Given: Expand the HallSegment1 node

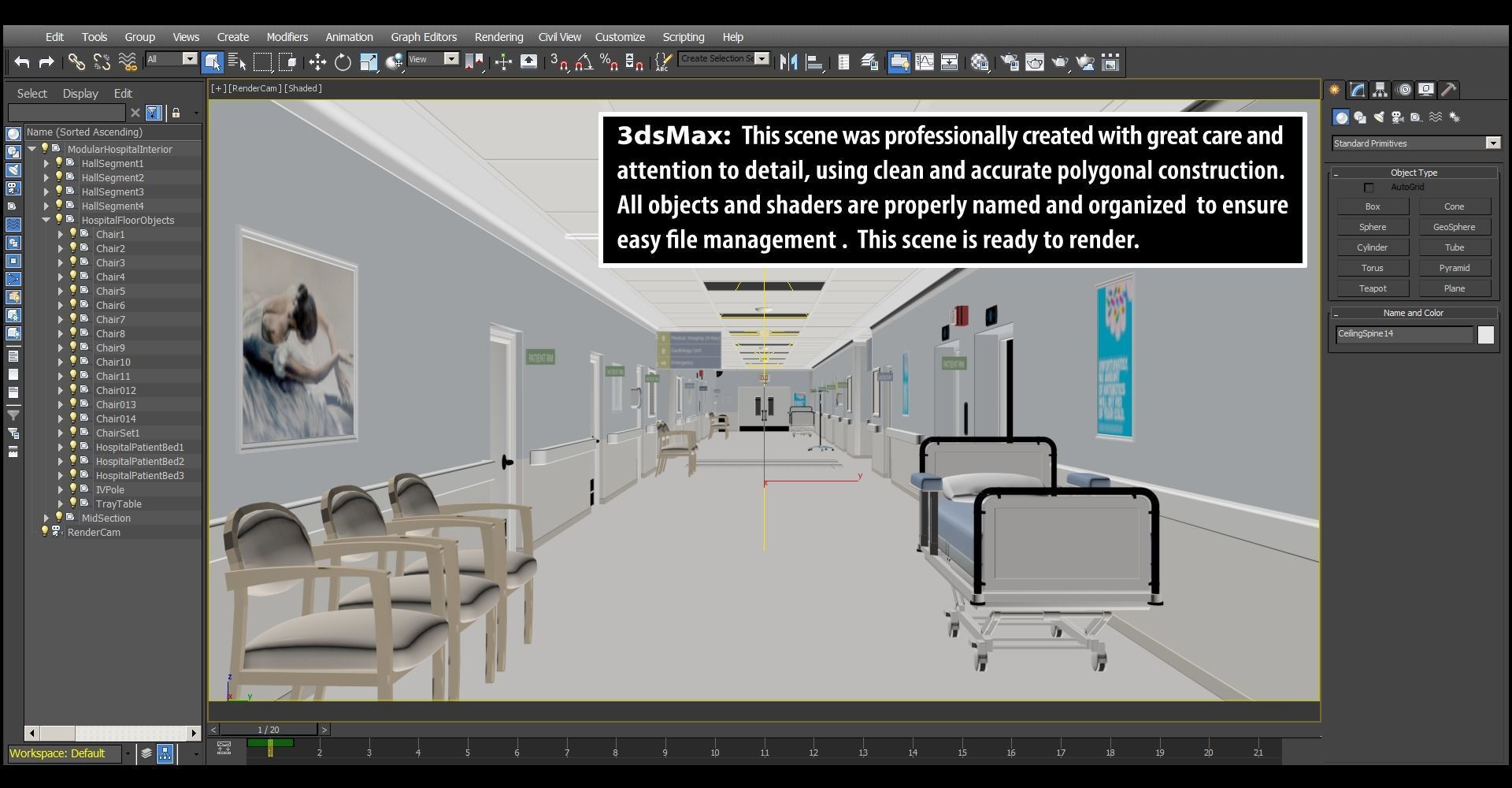Looking at the screenshot, I should coord(46,163).
